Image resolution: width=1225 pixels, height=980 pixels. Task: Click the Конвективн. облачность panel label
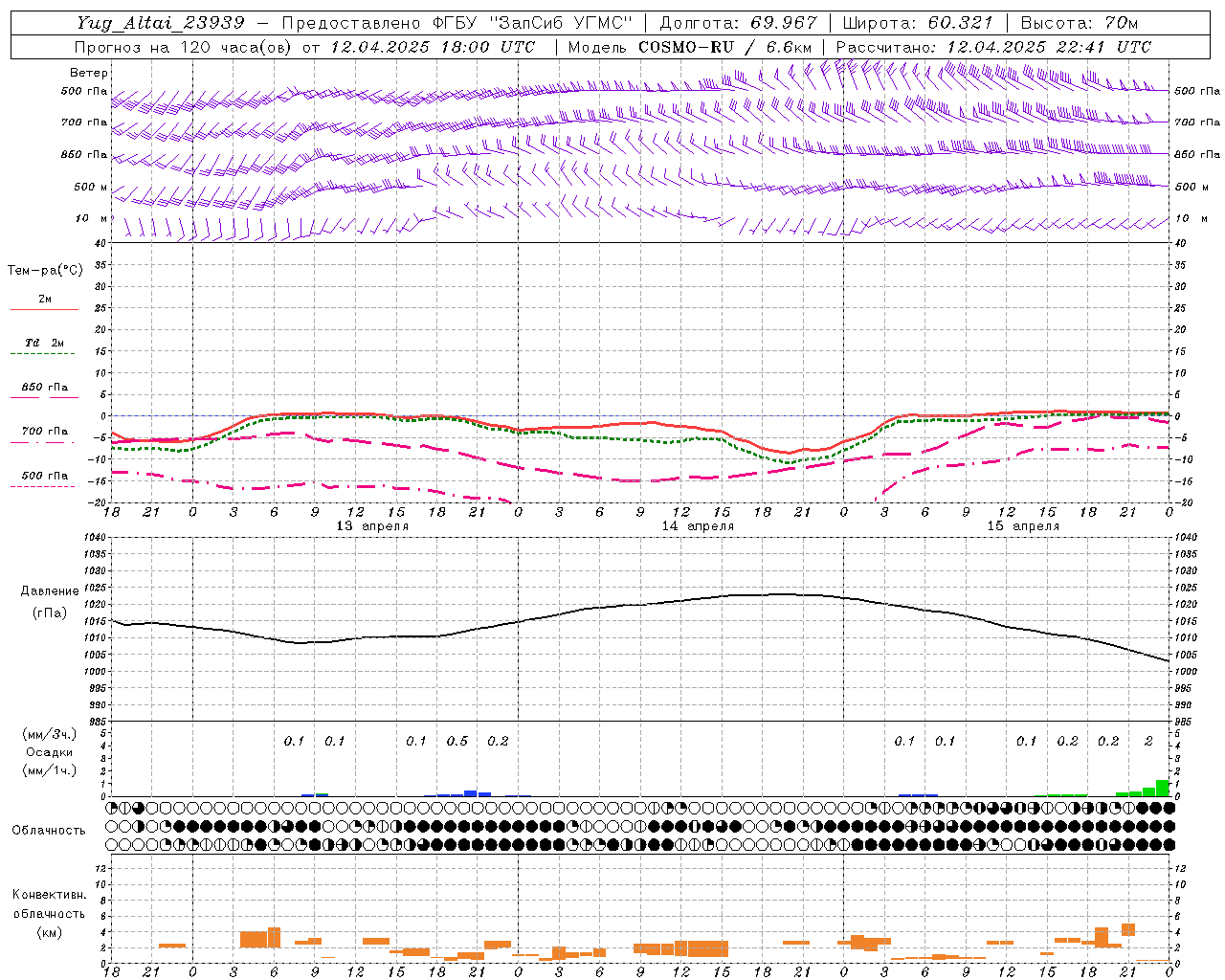tap(49, 904)
